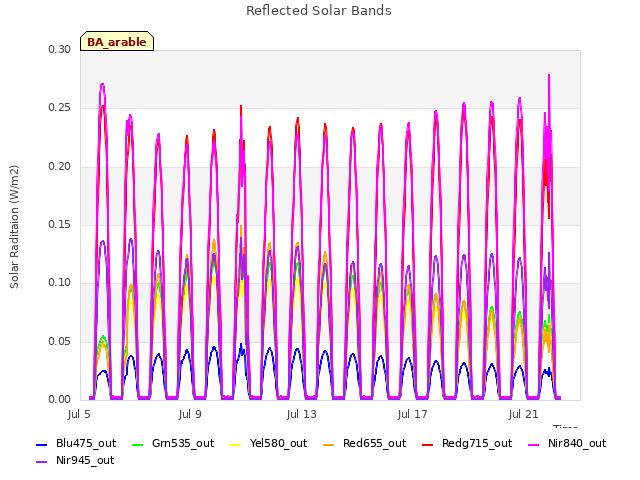Click the Jul 5 x-axis tick label
The image size is (640, 480).
click(79, 414)
